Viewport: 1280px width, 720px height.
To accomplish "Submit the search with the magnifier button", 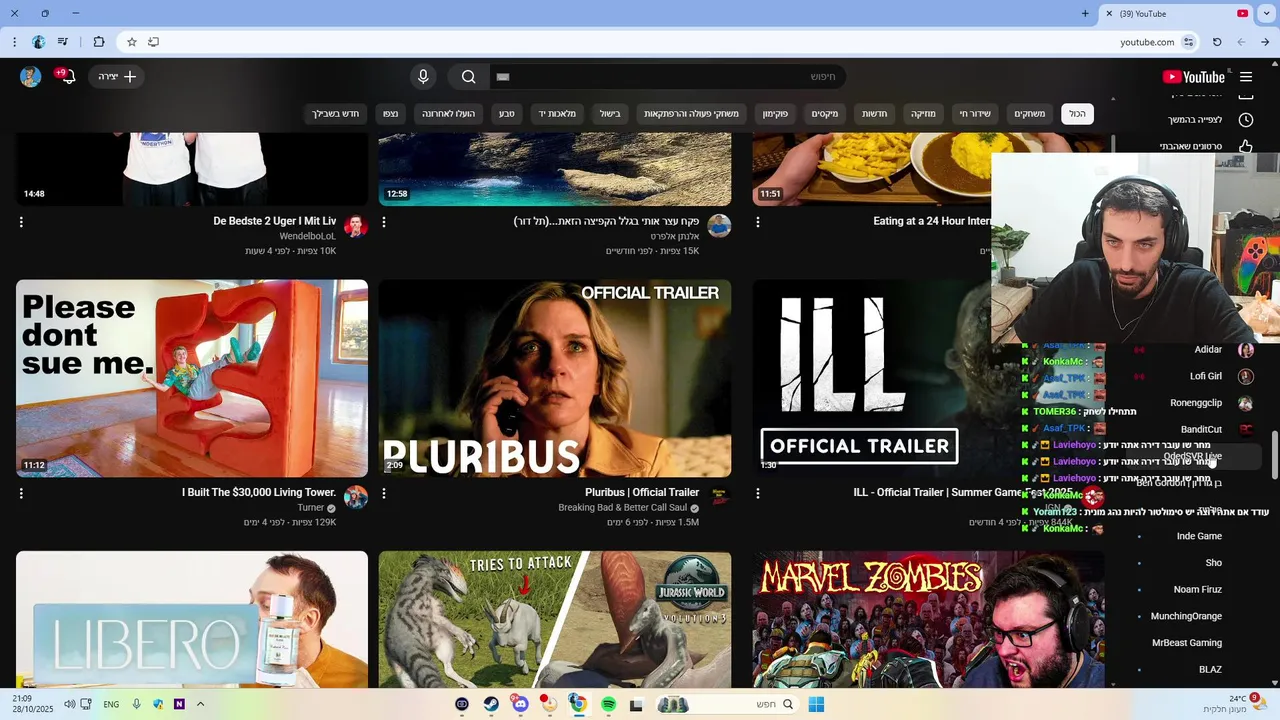I will click(x=468, y=77).
